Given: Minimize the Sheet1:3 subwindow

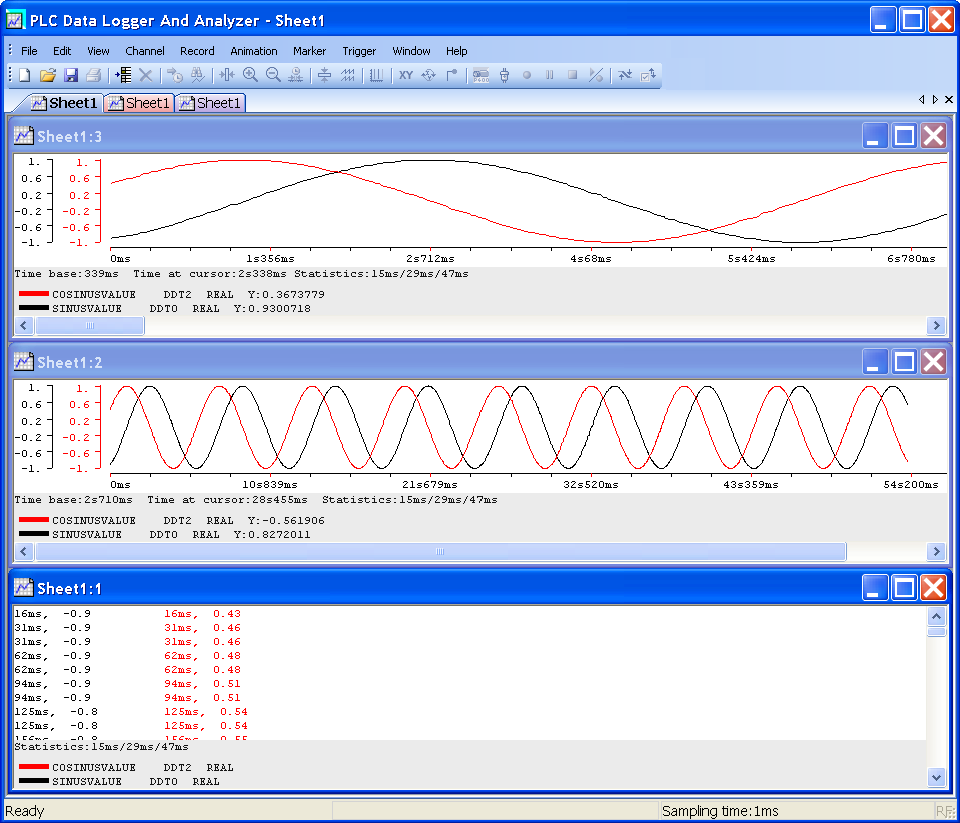Looking at the screenshot, I should click(x=874, y=136).
